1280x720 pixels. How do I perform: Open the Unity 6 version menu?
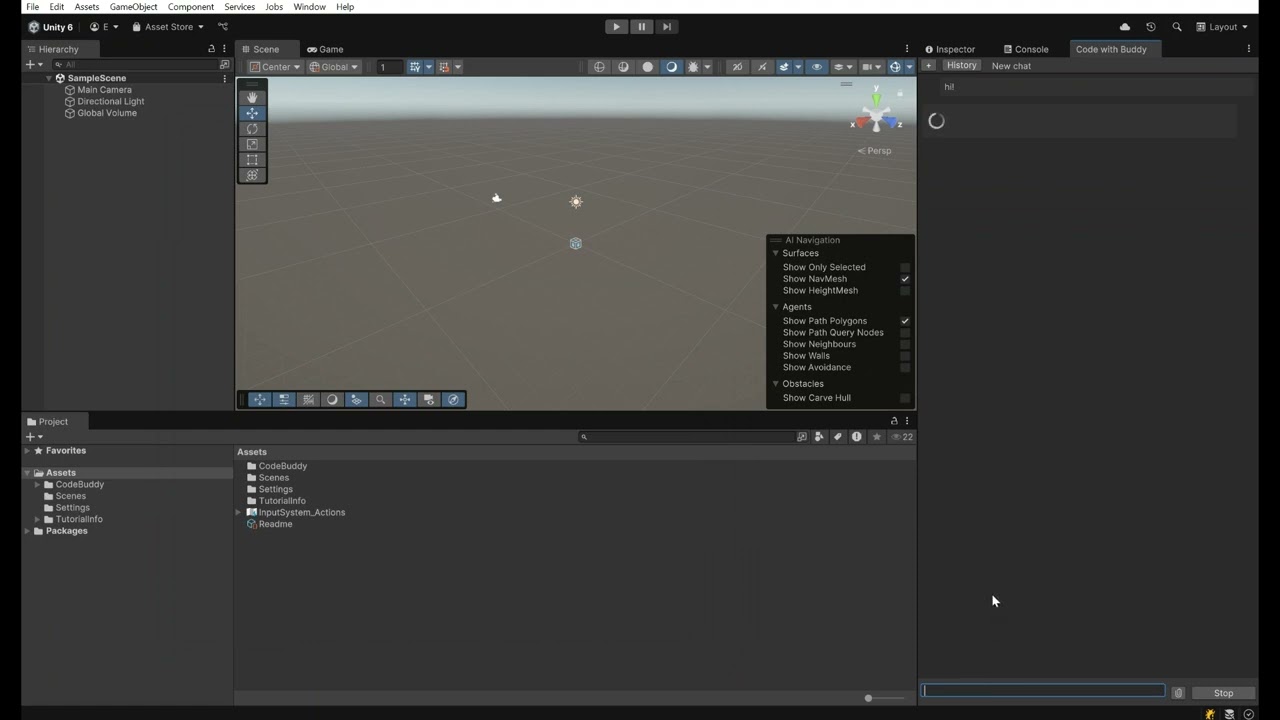click(x=50, y=27)
